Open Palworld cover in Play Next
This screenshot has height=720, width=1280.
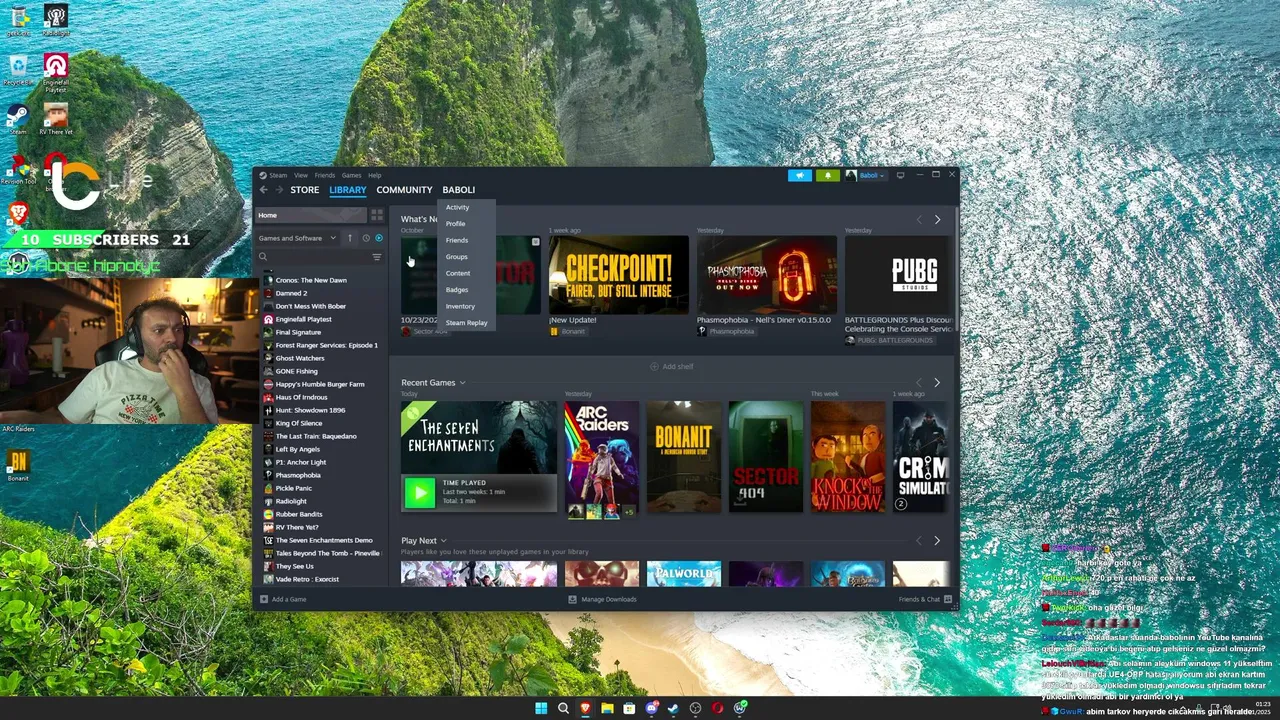684,573
